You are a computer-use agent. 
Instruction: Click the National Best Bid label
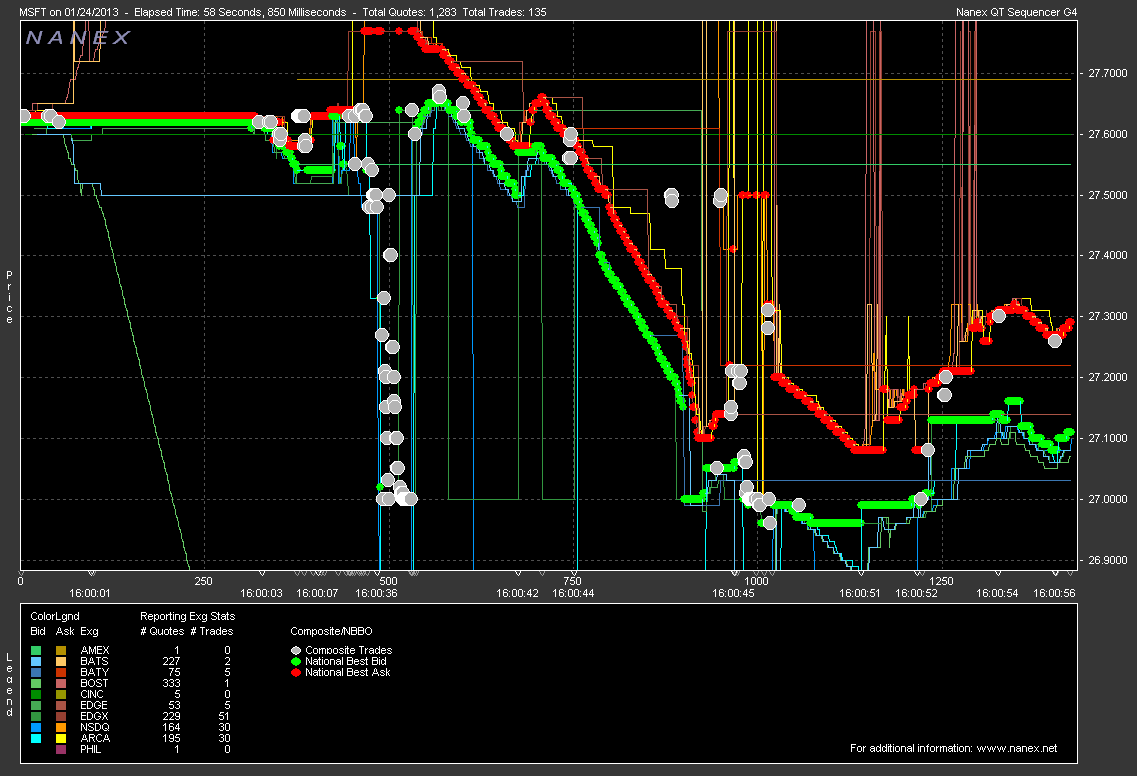pos(346,661)
